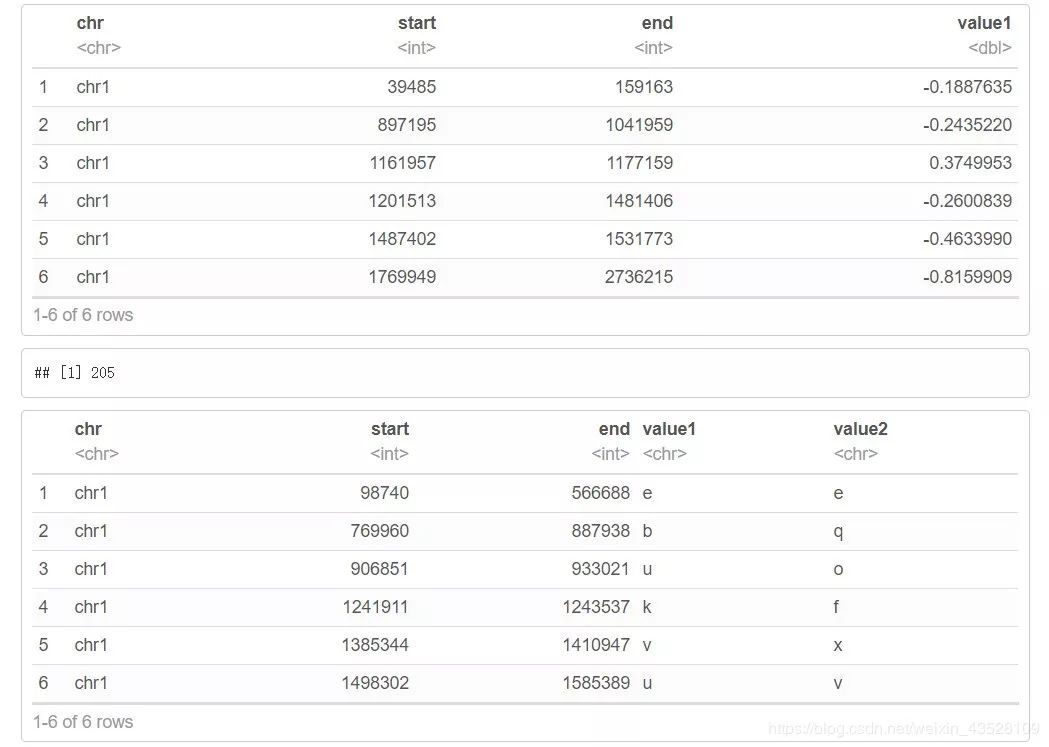
Task: Click the end value 1041959
Action: 639,125
